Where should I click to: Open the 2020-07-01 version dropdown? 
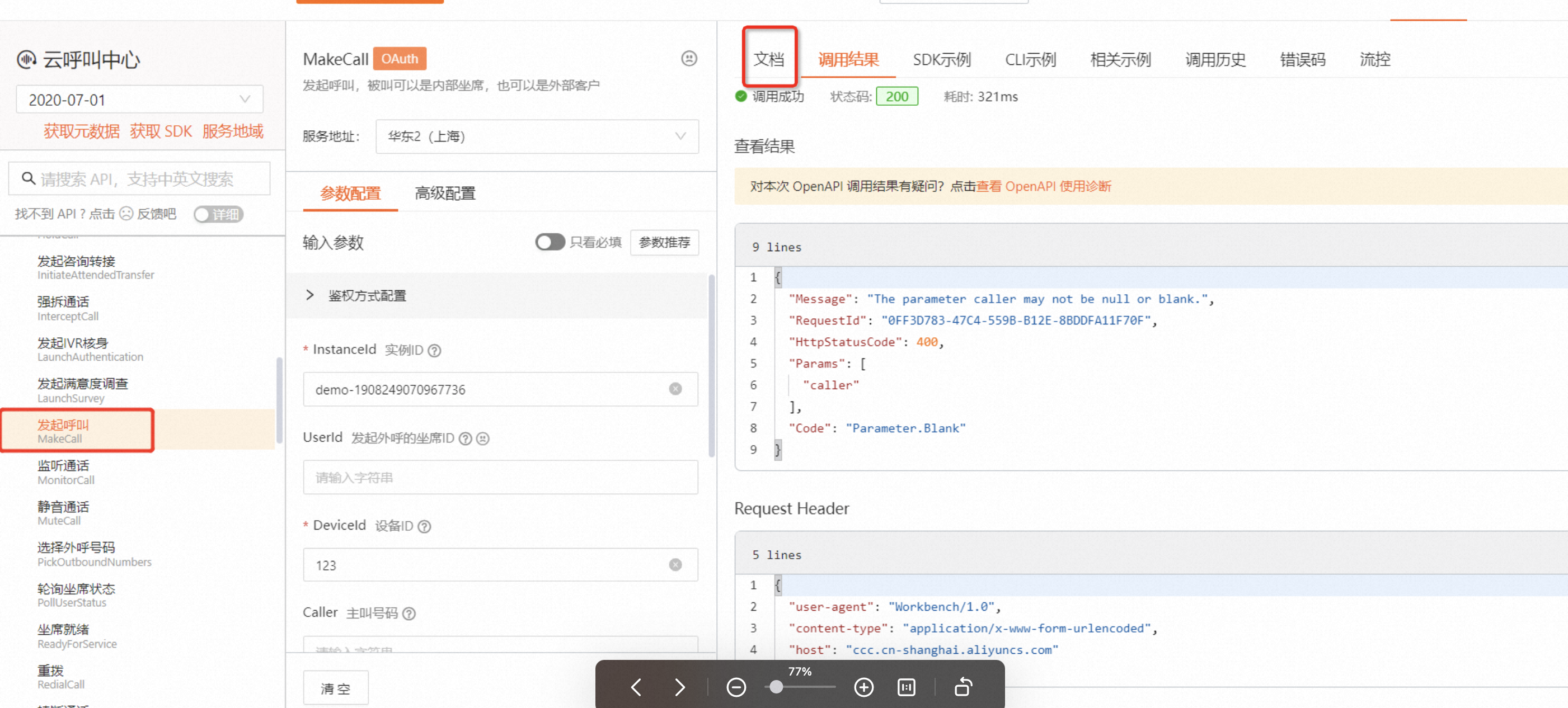139,100
